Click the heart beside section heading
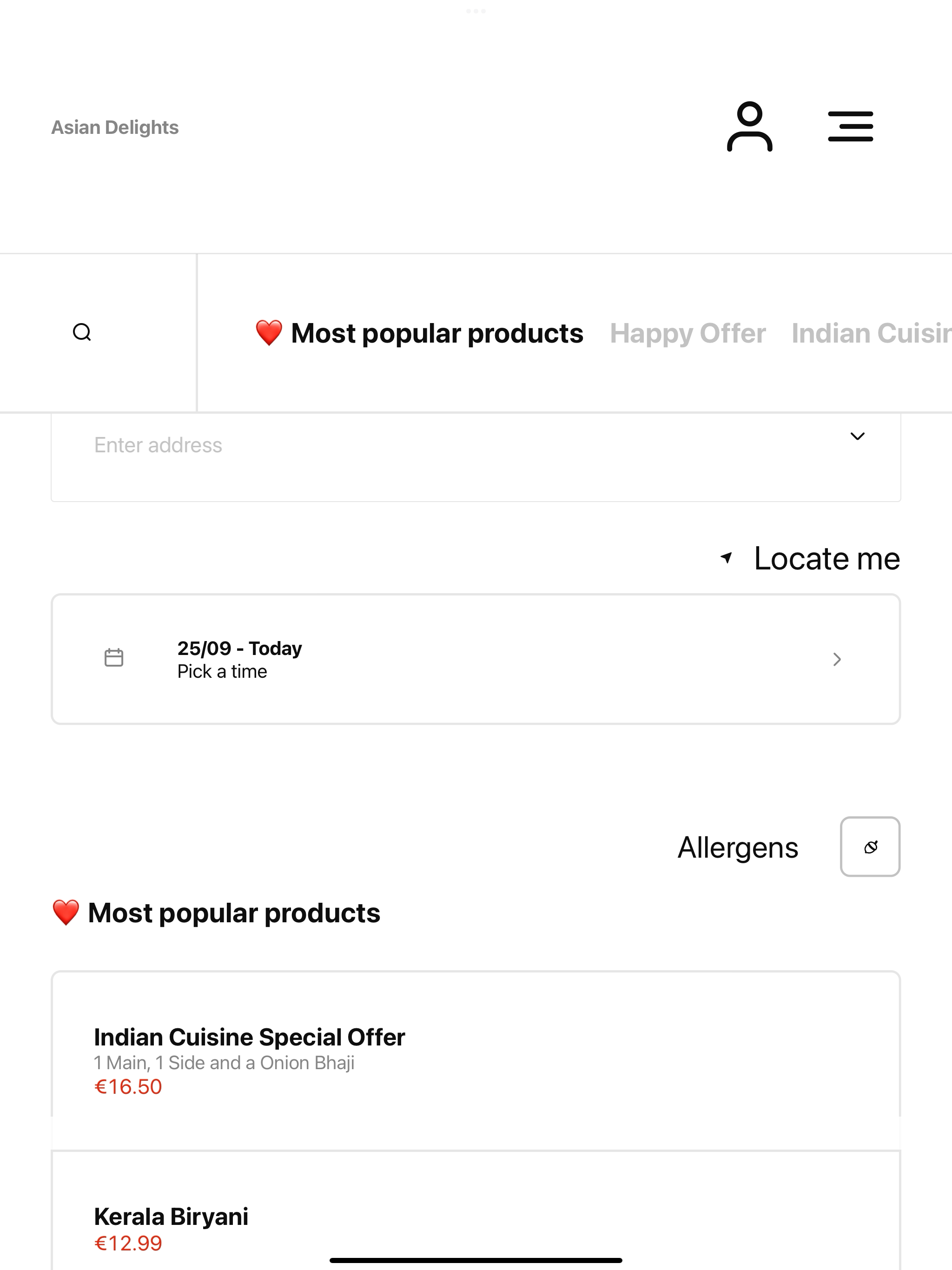This screenshot has height=1270, width=952. (66, 913)
